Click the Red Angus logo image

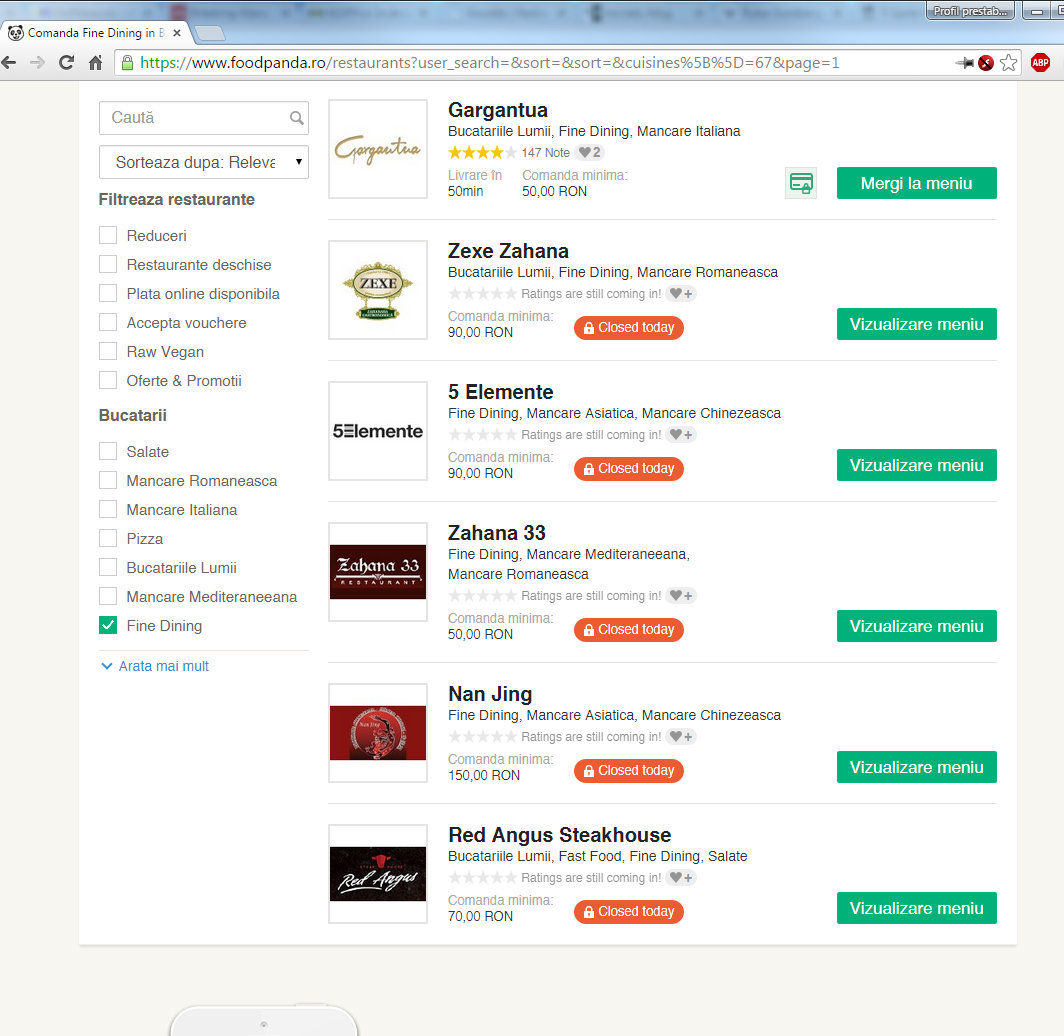coord(378,875)
